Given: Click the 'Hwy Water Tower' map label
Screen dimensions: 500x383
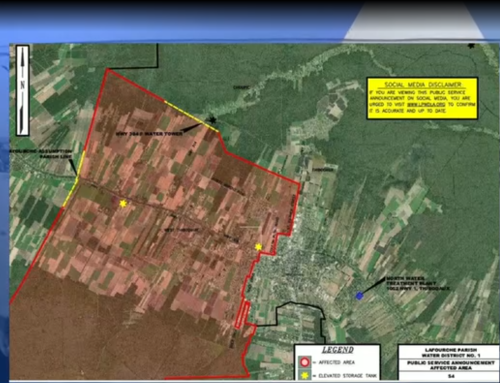Looking at the screenshot, I should pos(149,134).
